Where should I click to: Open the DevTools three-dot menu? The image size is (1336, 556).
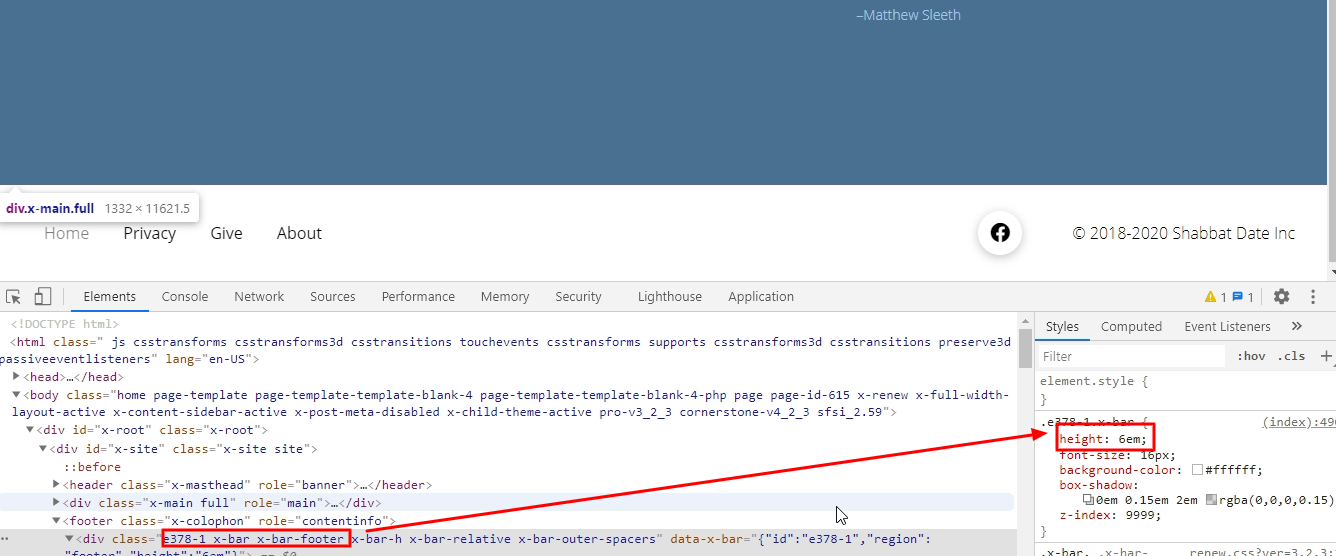[x=1314, y=297]
